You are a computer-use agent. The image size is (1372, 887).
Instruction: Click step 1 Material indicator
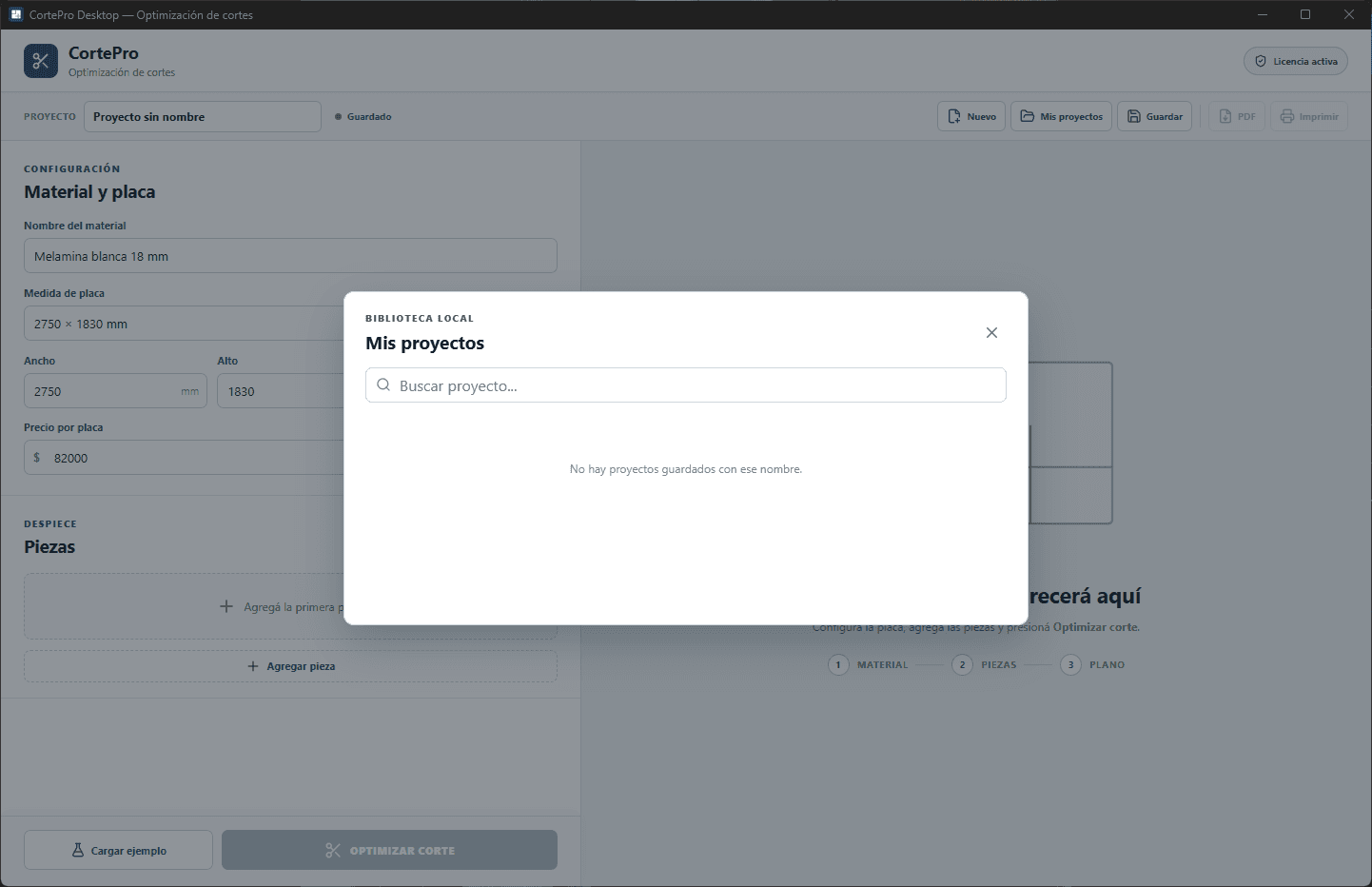pyautogui.click(x=869, y=664)
